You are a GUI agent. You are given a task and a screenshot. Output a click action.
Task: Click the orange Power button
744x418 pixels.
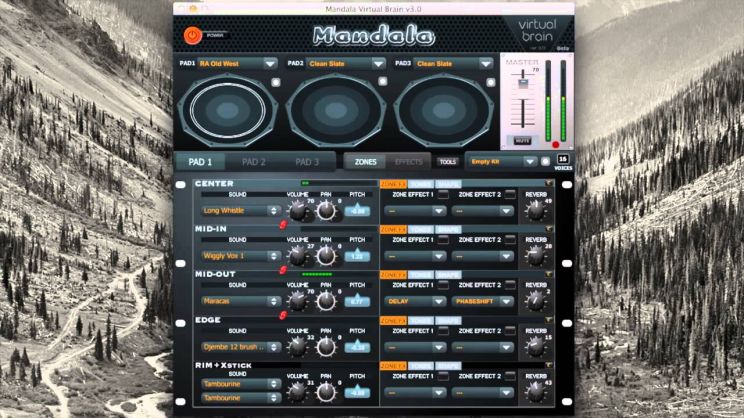[192, 34]
